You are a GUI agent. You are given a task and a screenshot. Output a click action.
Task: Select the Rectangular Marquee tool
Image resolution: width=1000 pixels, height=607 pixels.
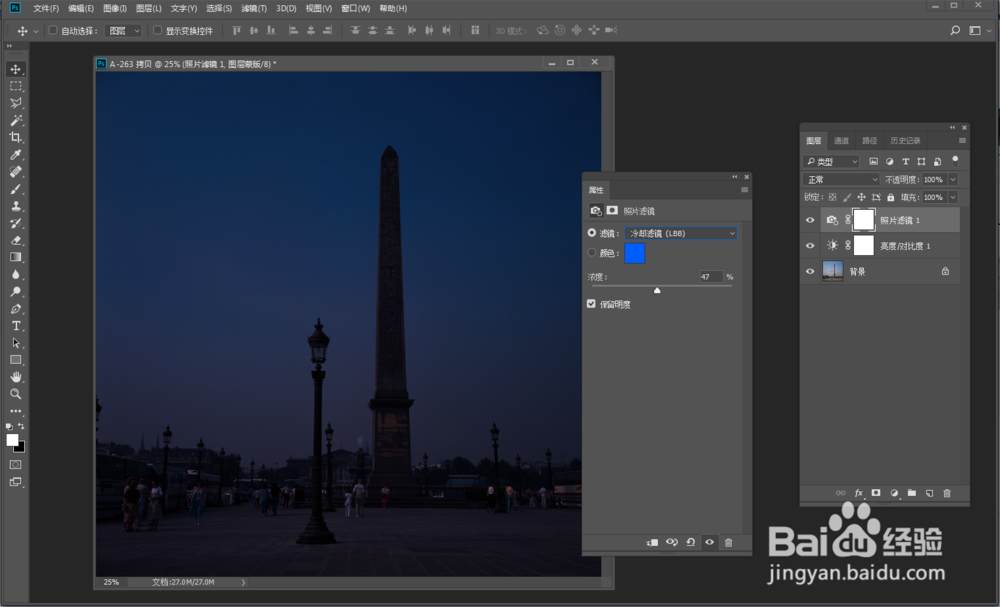(16, 86)
